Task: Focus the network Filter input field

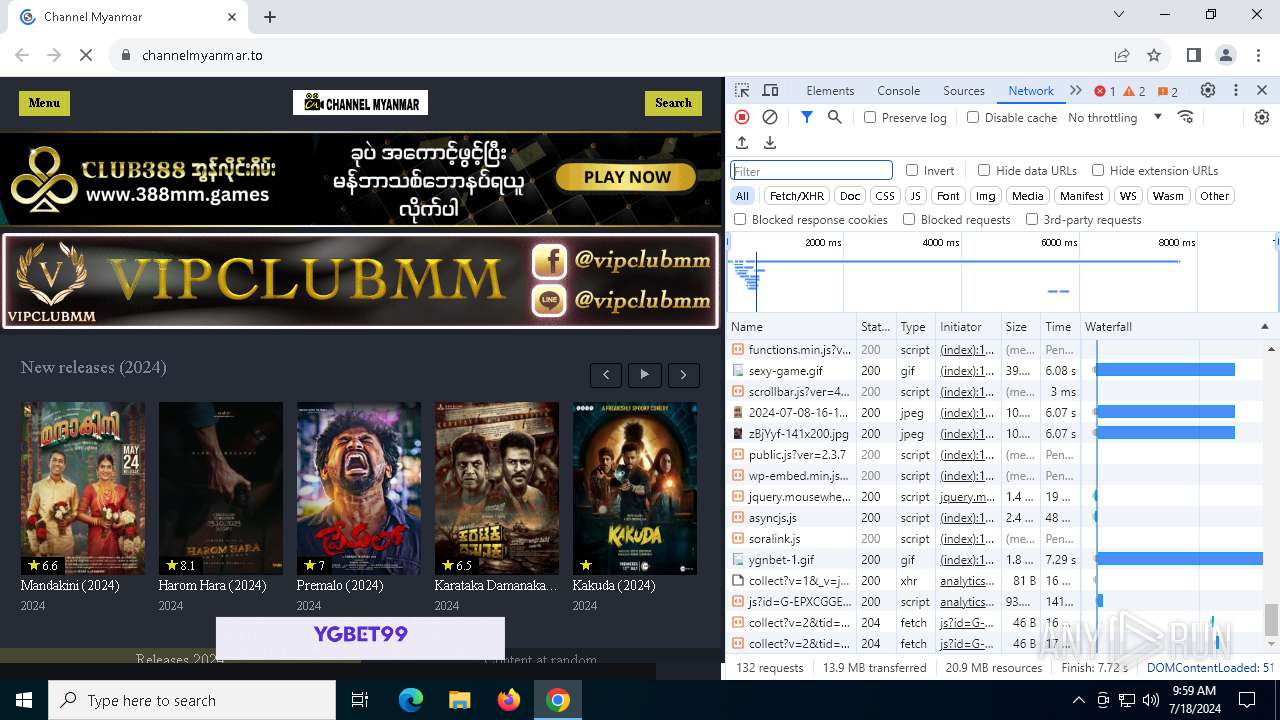Action: click(x=811, y=171)
